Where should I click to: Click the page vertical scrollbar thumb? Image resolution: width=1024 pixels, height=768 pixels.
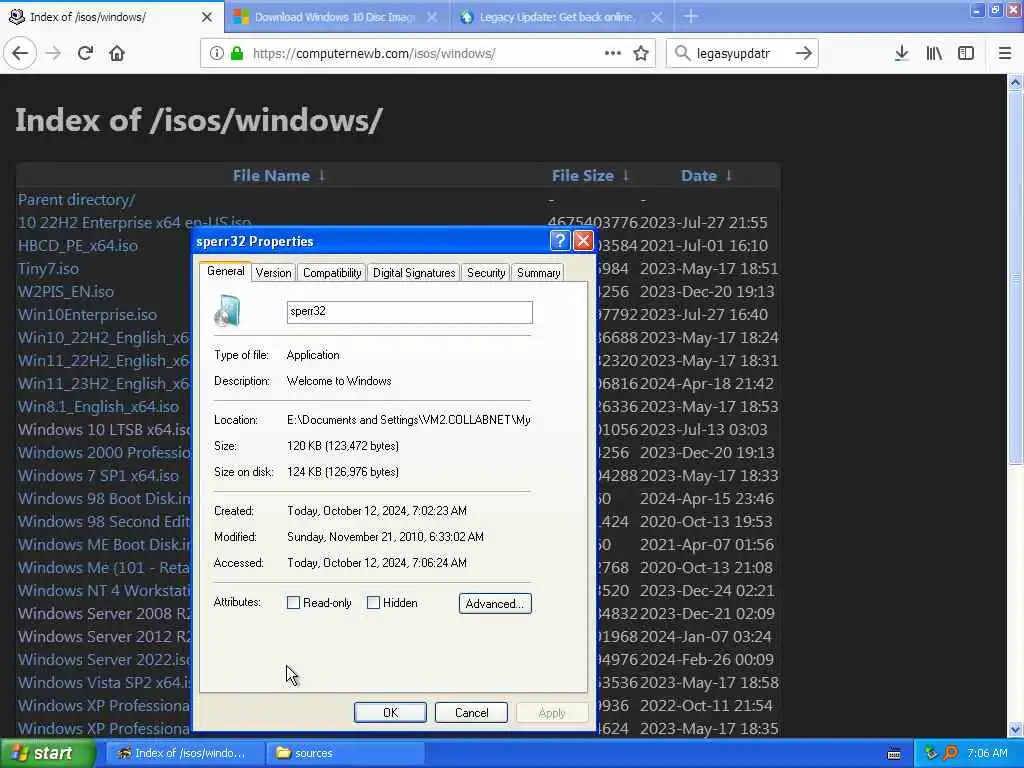pos(1015,278)
